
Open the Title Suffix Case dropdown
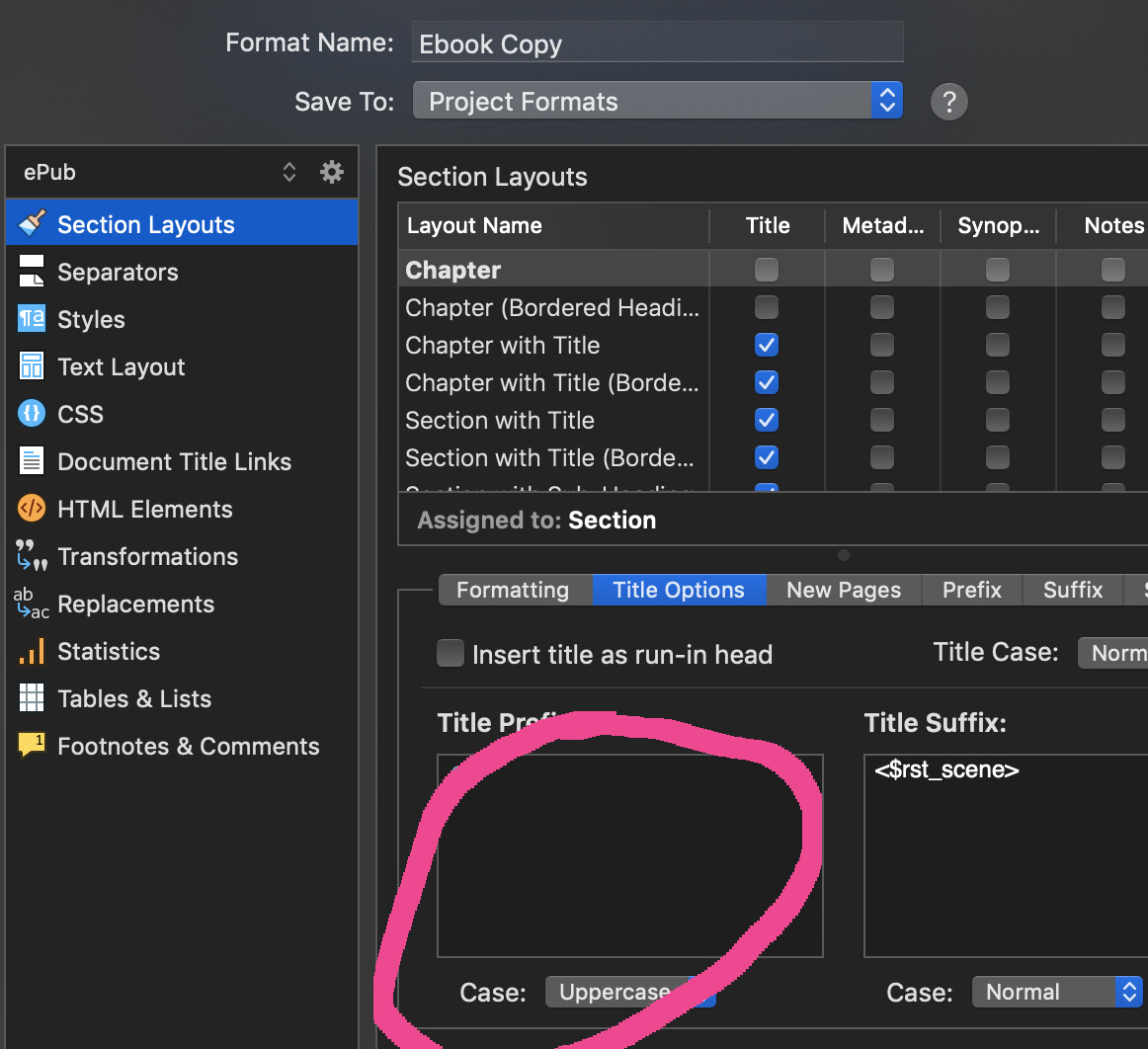[x=1057, y=992]
